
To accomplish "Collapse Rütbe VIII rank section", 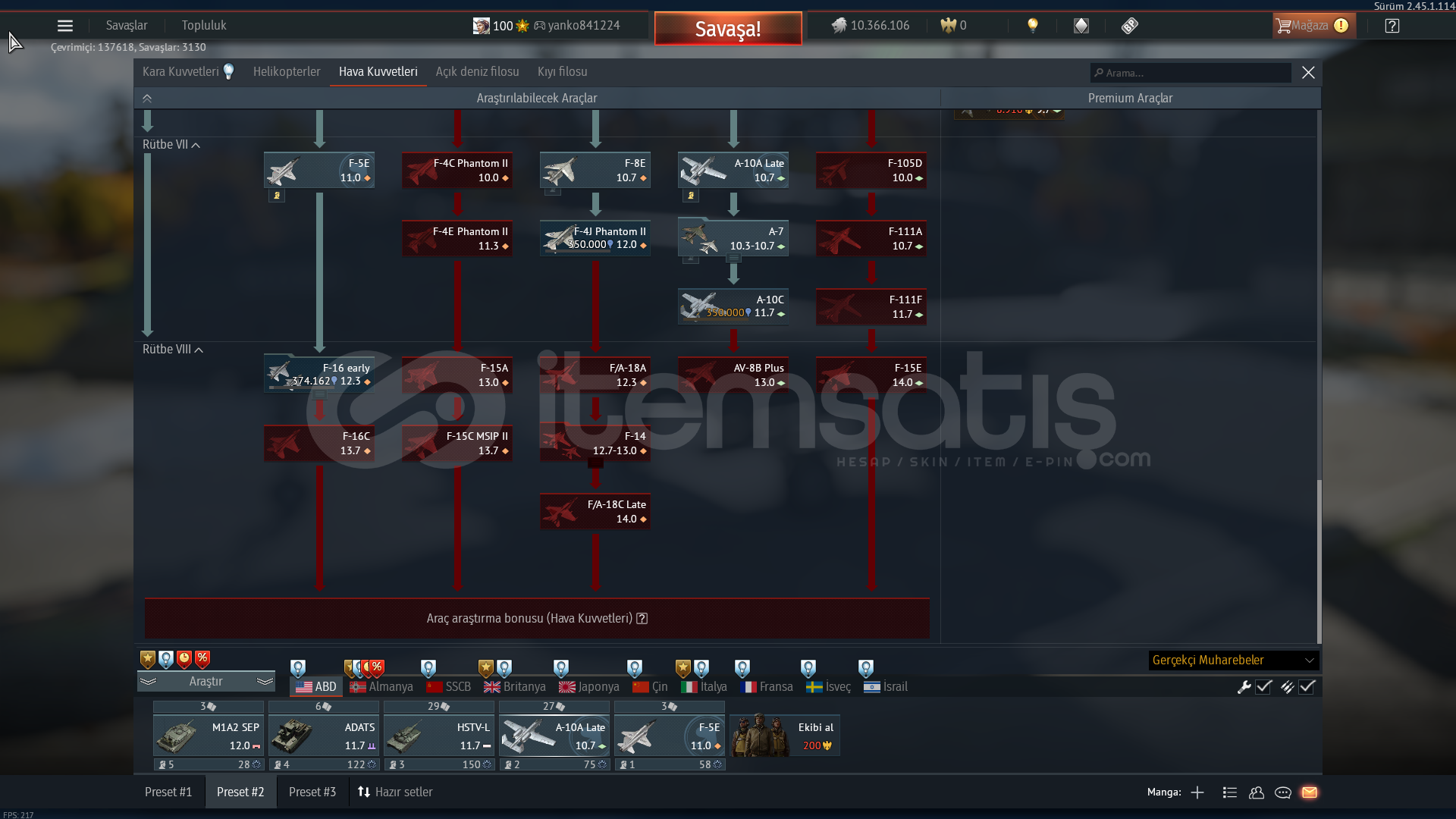I will click(x=173, y=350).
